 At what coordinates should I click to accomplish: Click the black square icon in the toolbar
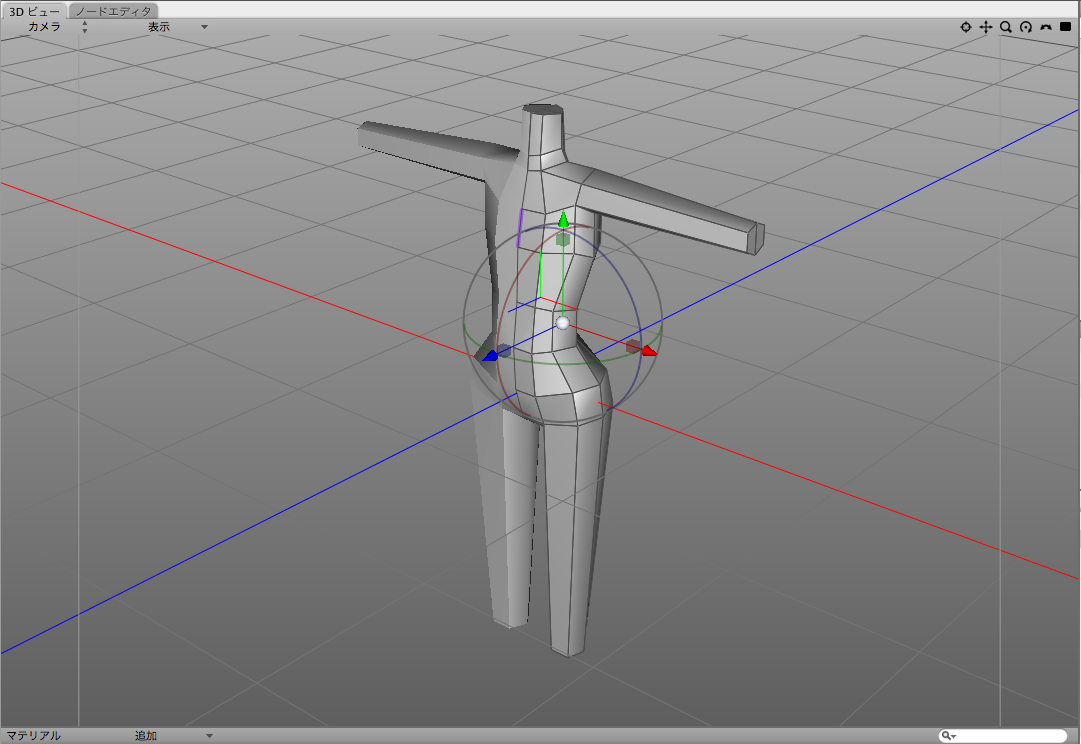coord(1065,27)
